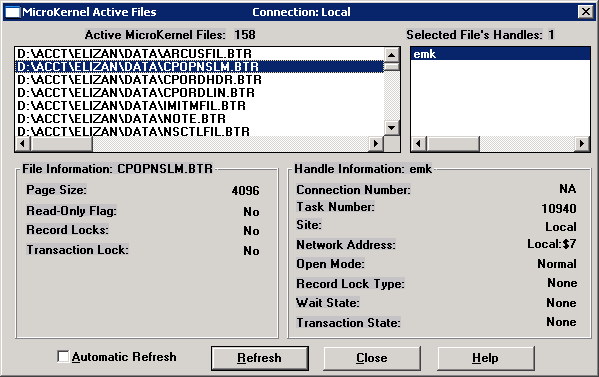Viewport: 599px width, 377px height.
Task: Select NOTE.BTR in the file list
Action: coord(199,119)
